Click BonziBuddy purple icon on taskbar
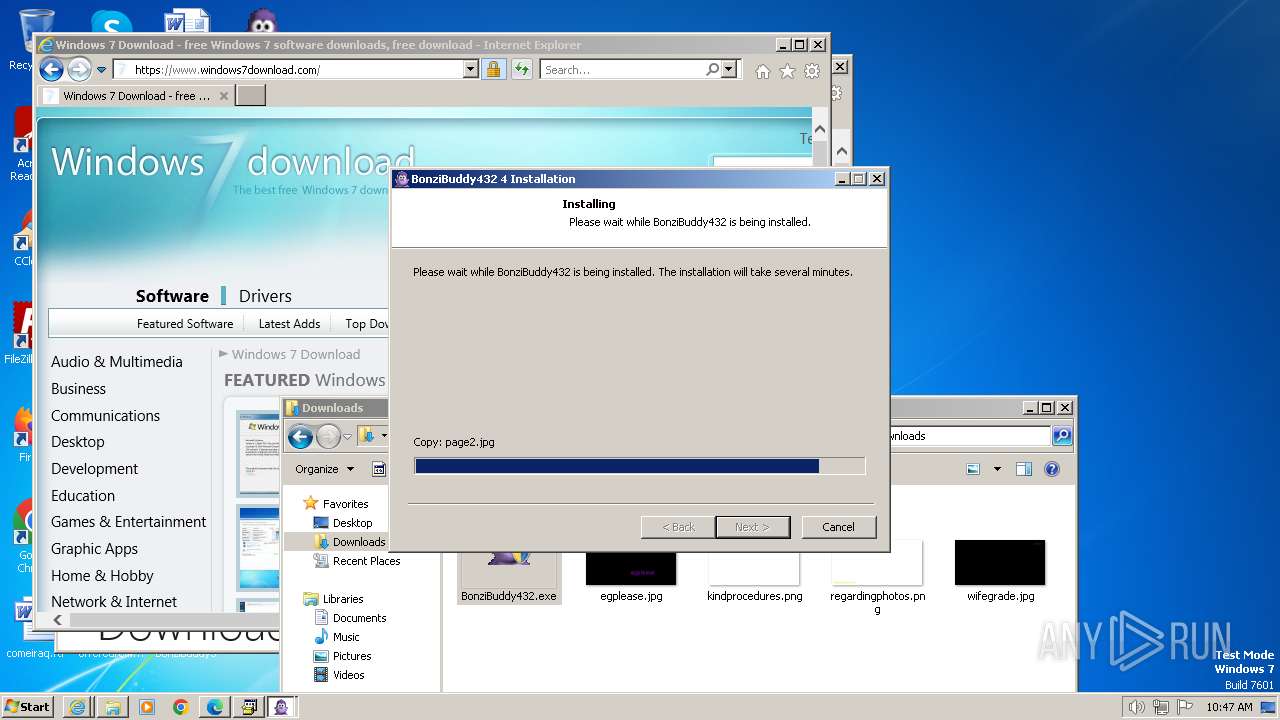Viewport: 1280px width, 720px height. click(282, 707)
